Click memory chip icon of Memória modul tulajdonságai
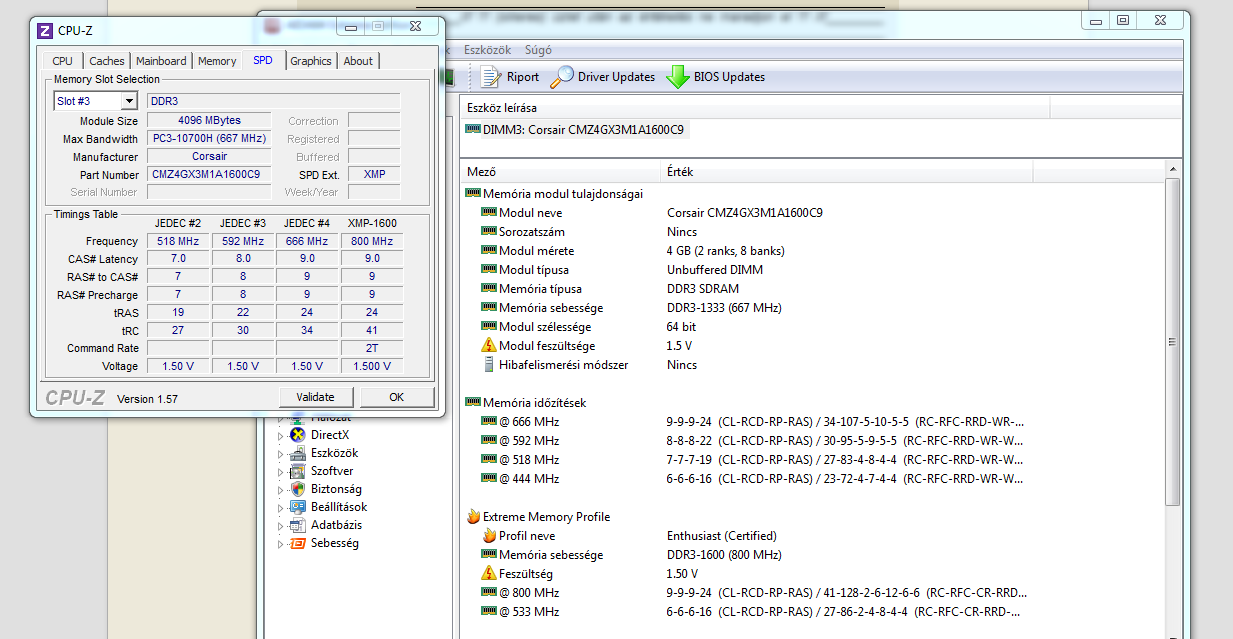This screenshot has height=639, width=1233. click(473, 194)
